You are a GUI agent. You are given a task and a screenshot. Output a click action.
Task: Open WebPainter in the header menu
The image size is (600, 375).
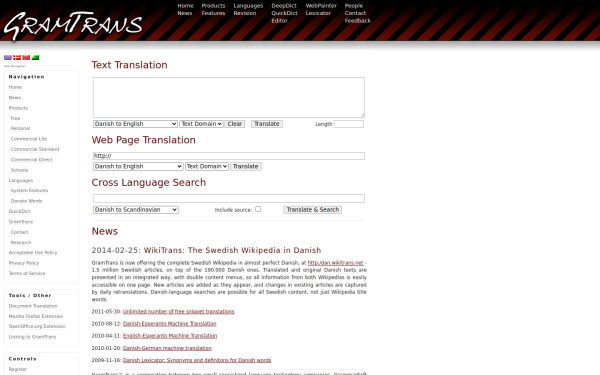321,6
